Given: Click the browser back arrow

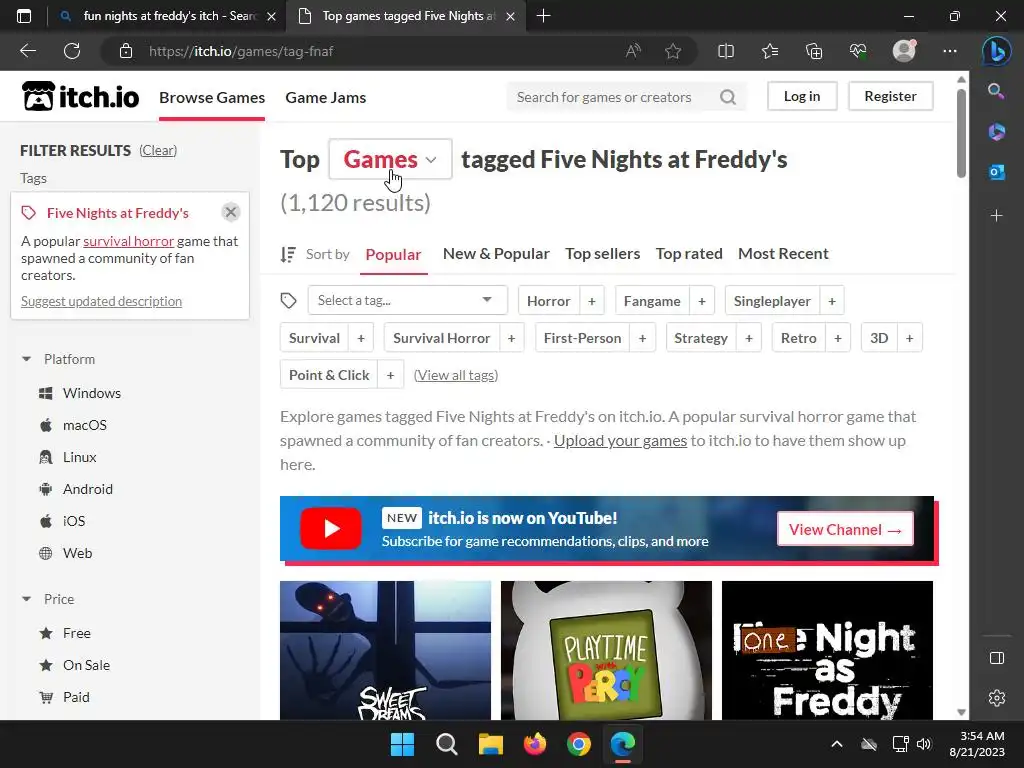Looking at the screenshot, I should tap(28, 51).
